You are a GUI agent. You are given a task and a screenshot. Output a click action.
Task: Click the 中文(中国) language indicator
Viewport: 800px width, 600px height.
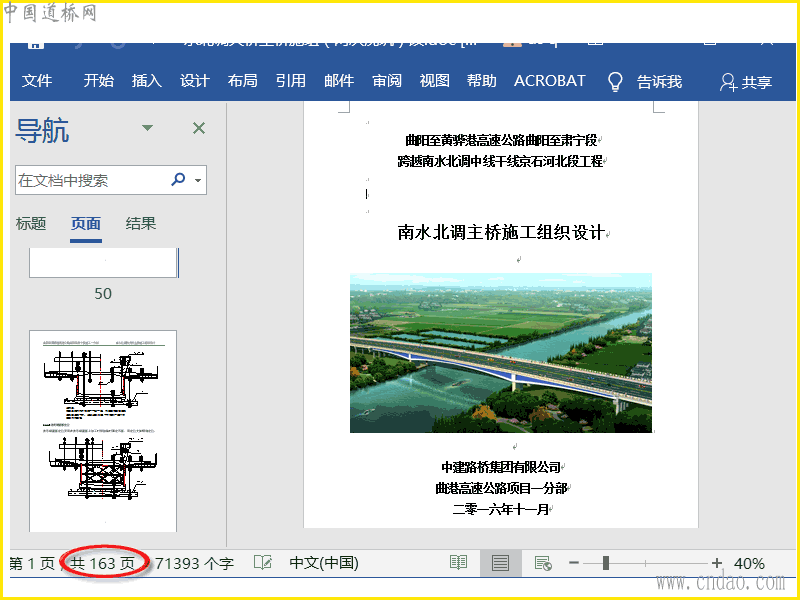pyautogui.click(x=324, y=563)
